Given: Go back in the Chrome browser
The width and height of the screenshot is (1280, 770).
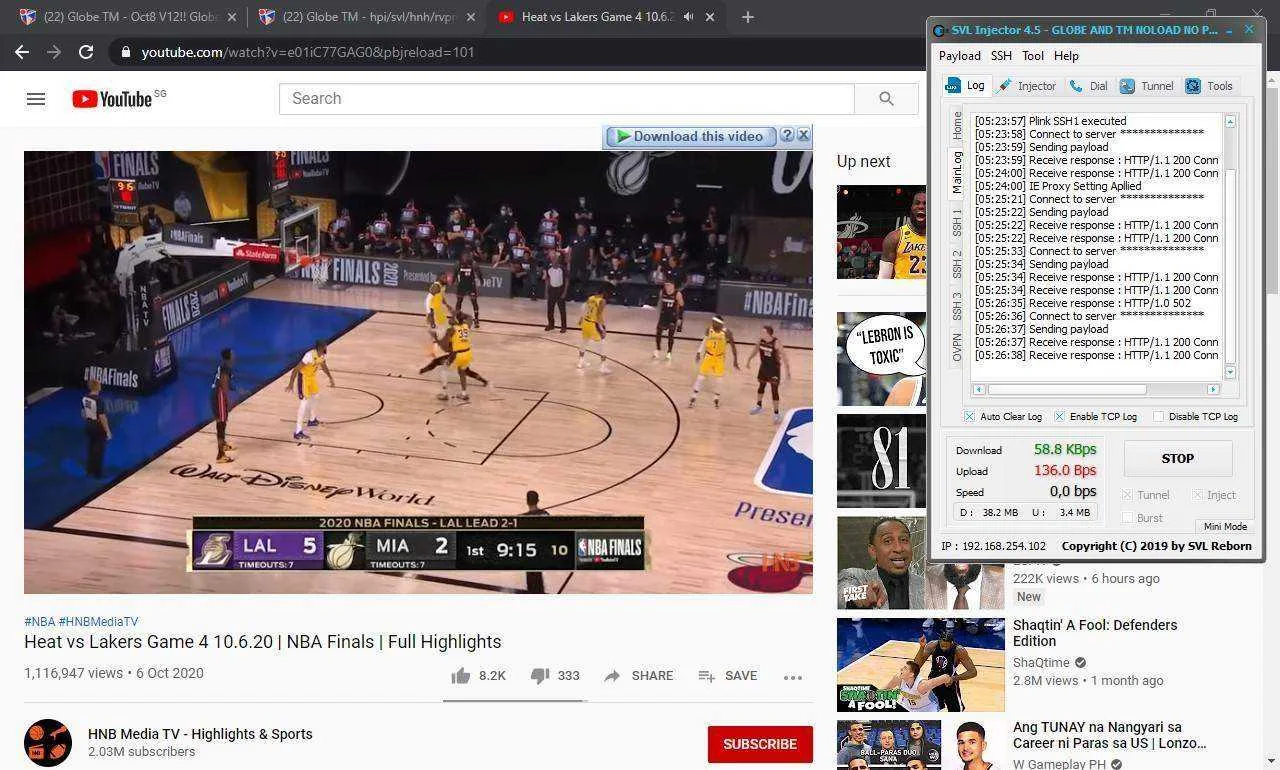Looking at the screenshot, I should click(22, 52).
